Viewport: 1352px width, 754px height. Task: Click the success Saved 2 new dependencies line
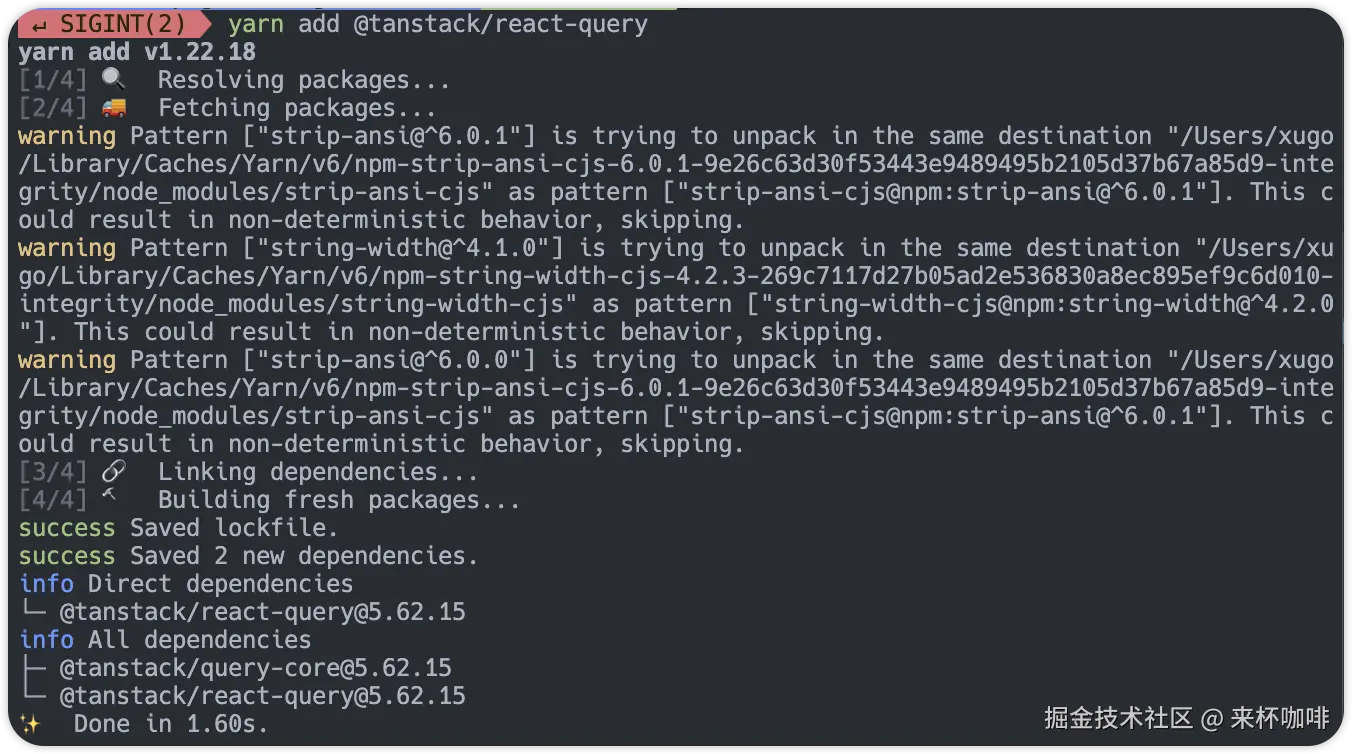click(x=248, y=556)
